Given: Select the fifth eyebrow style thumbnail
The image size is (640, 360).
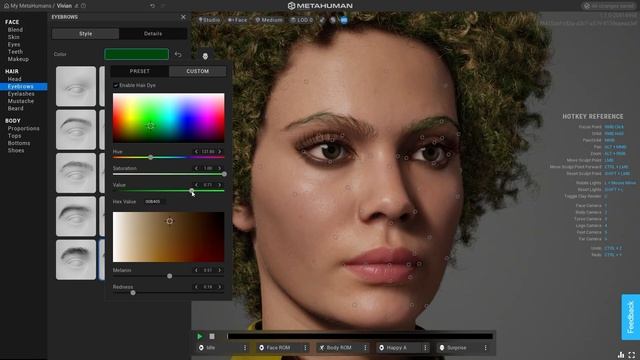Looking at the screenshot, I should coord(76,260).
